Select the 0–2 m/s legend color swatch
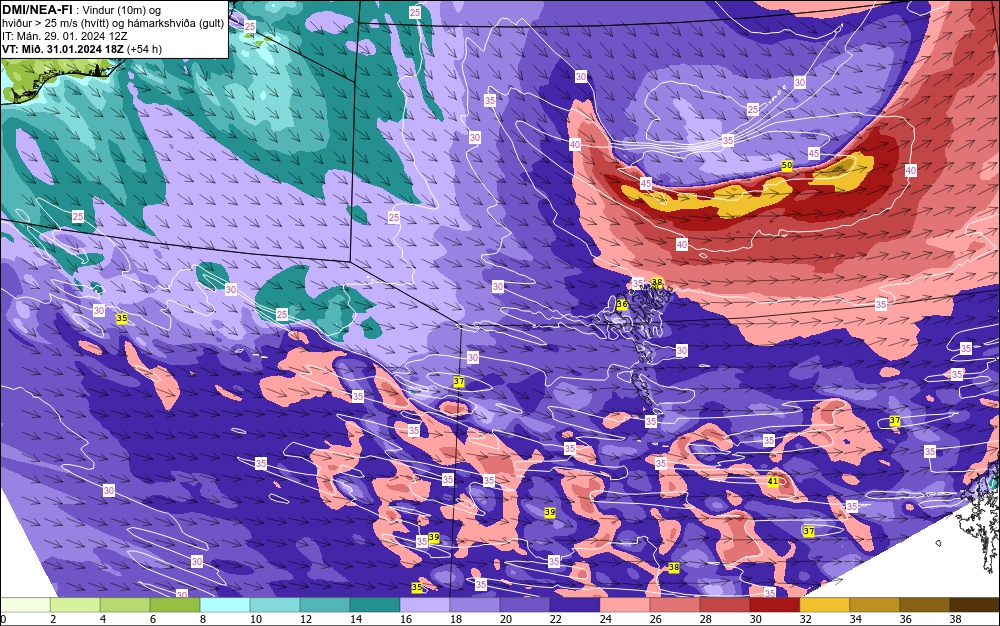 [x=26, y=605]
